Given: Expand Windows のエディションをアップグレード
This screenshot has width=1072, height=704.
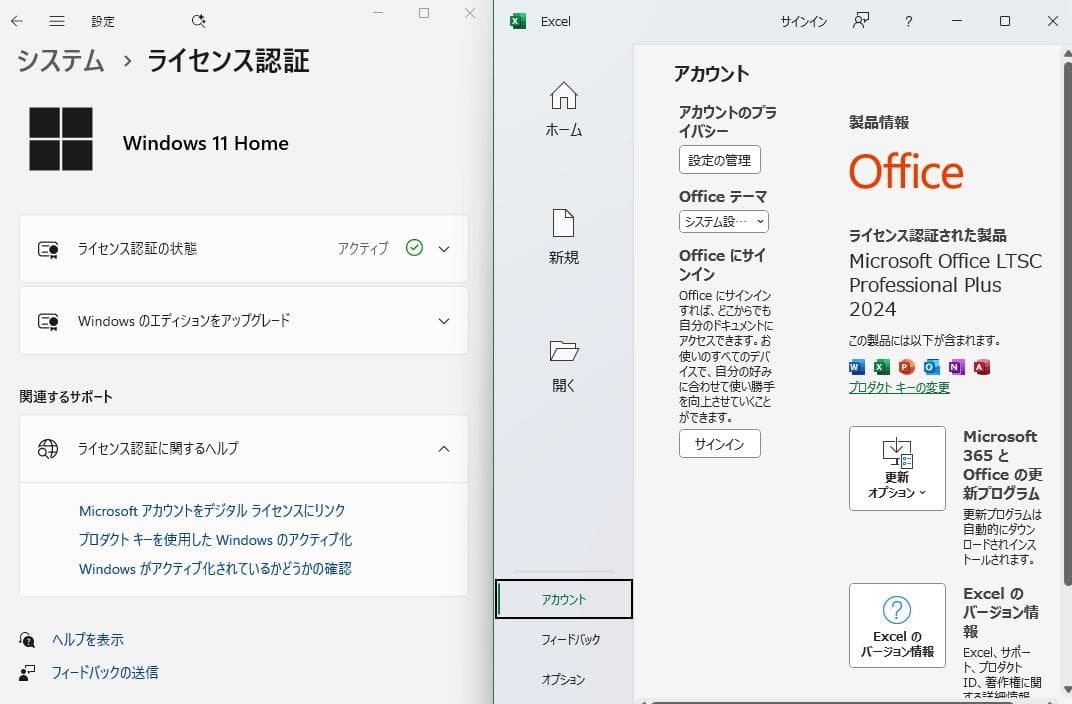Looking at the screenshot, I should [x=443, y=321].
